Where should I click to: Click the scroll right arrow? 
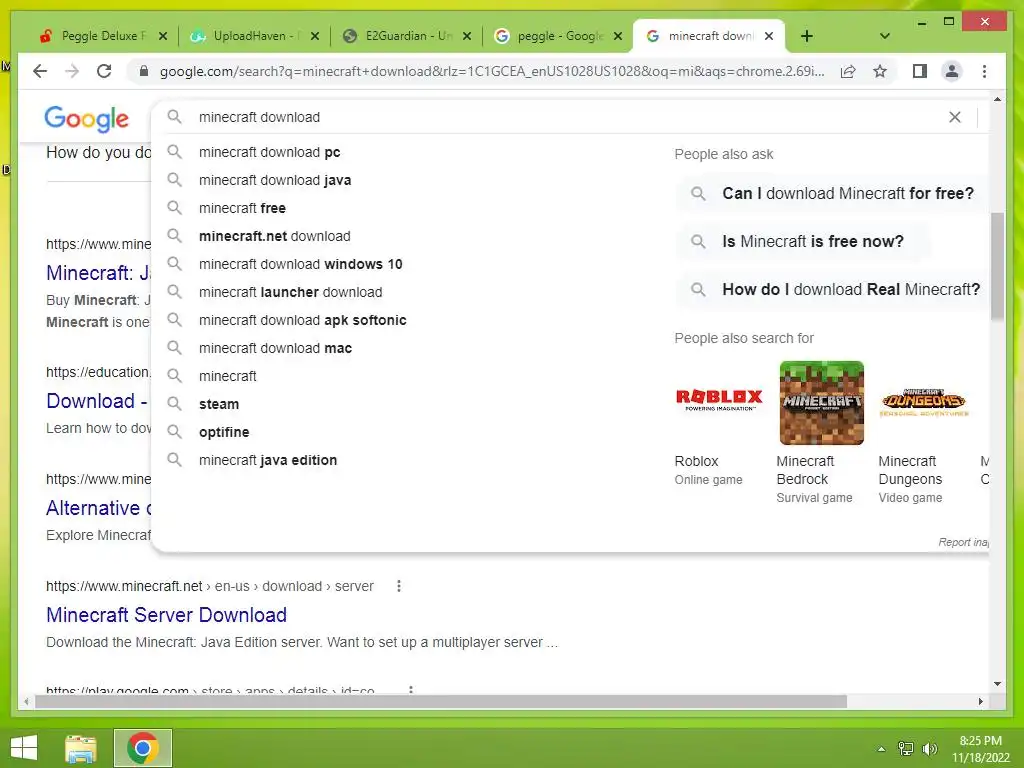[980, 701]
